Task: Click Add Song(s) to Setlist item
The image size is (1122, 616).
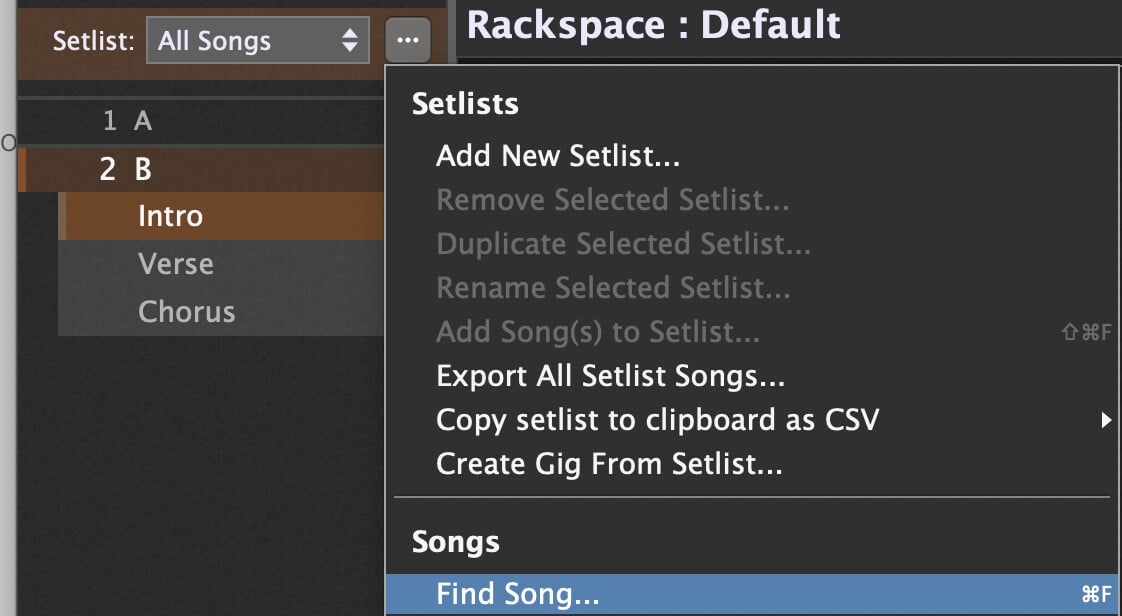Action: 597,332
